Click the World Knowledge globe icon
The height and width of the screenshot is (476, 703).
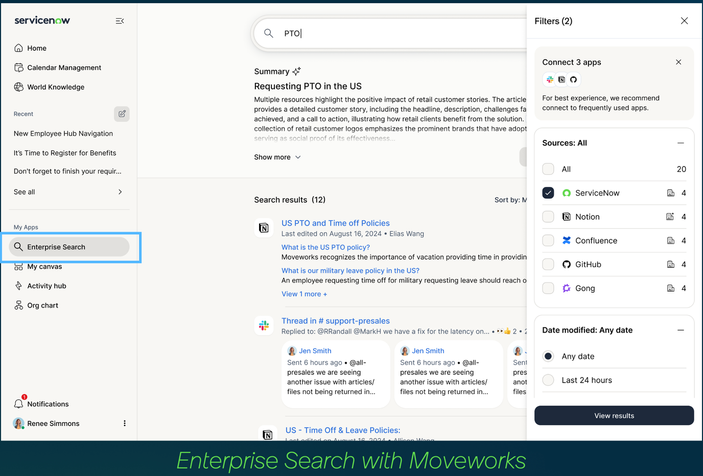18,87
